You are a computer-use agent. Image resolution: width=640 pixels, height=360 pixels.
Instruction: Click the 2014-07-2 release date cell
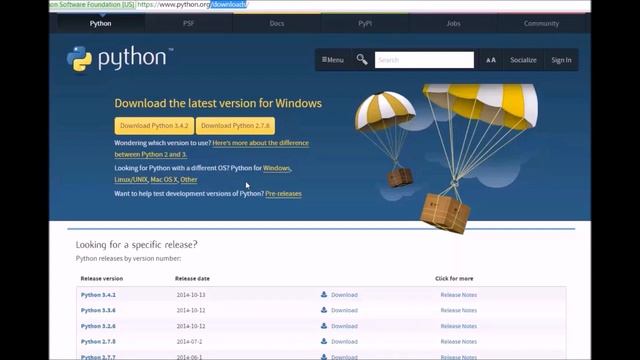point(189,342)
